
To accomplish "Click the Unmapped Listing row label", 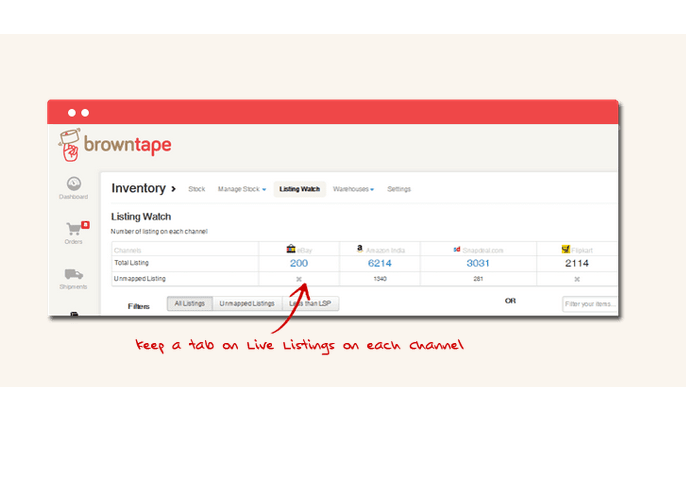I will [140, 278].
